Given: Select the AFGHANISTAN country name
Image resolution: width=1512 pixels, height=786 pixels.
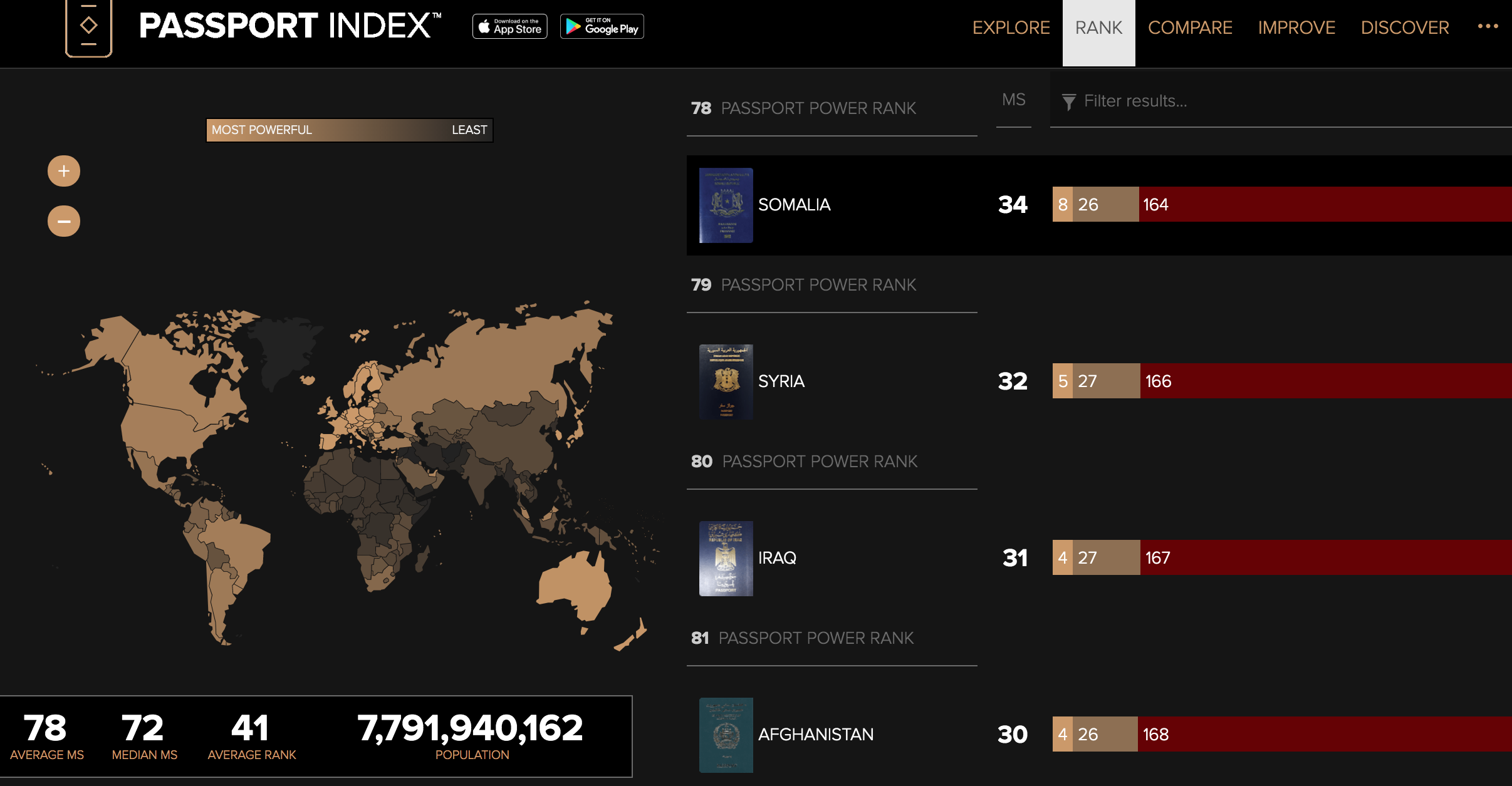Looking at the screenshot, I should click(816, 735).
